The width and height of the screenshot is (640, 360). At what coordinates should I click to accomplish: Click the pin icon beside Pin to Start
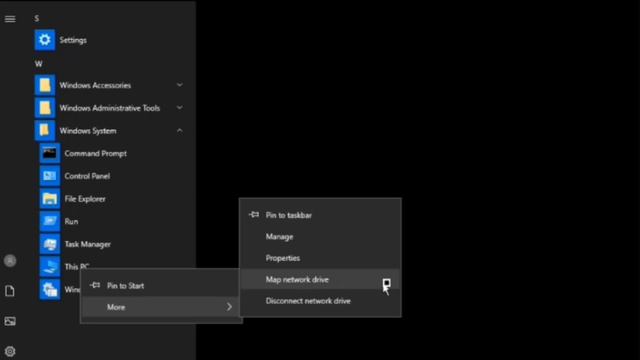[95, 285]
